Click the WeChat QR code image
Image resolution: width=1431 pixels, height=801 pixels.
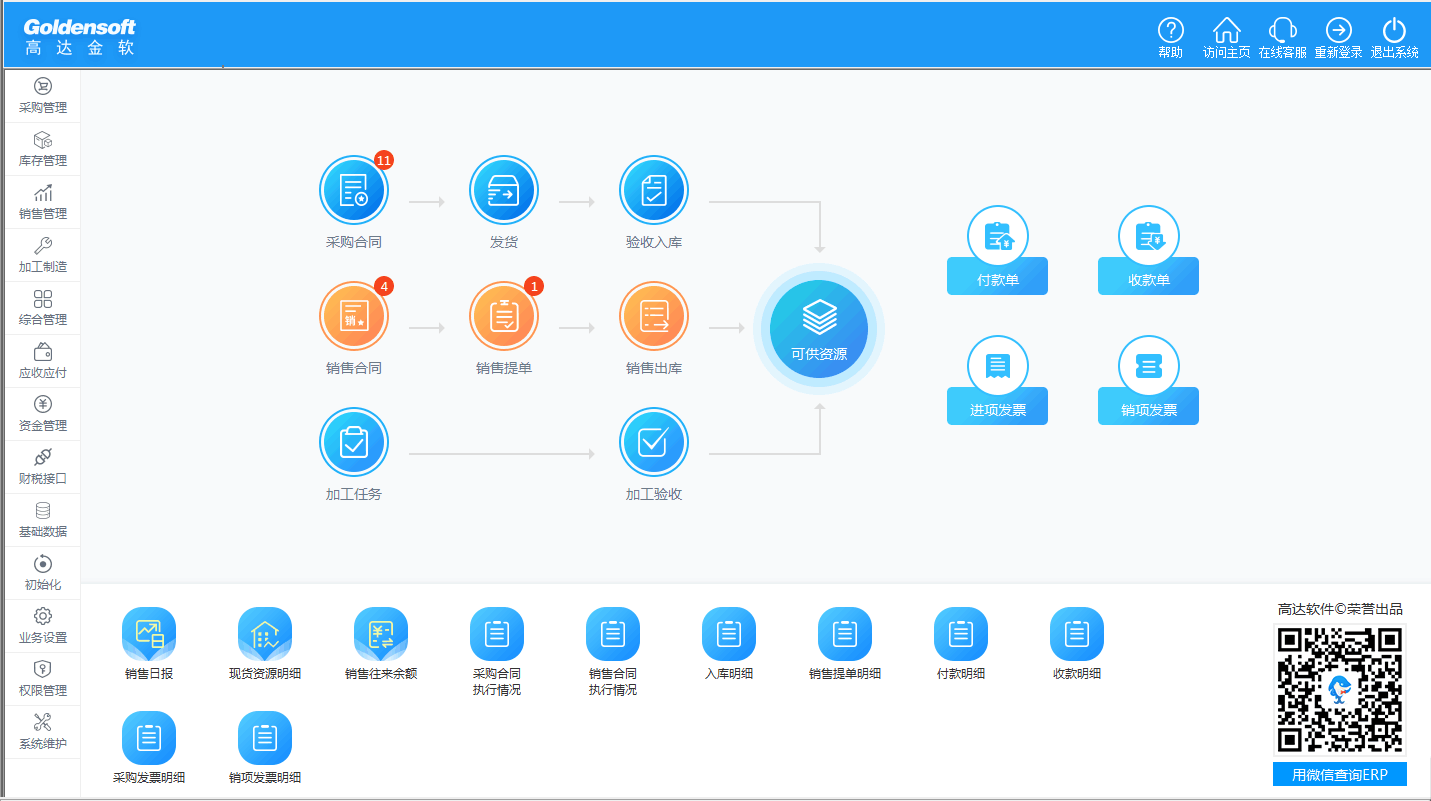point(1339,689)
